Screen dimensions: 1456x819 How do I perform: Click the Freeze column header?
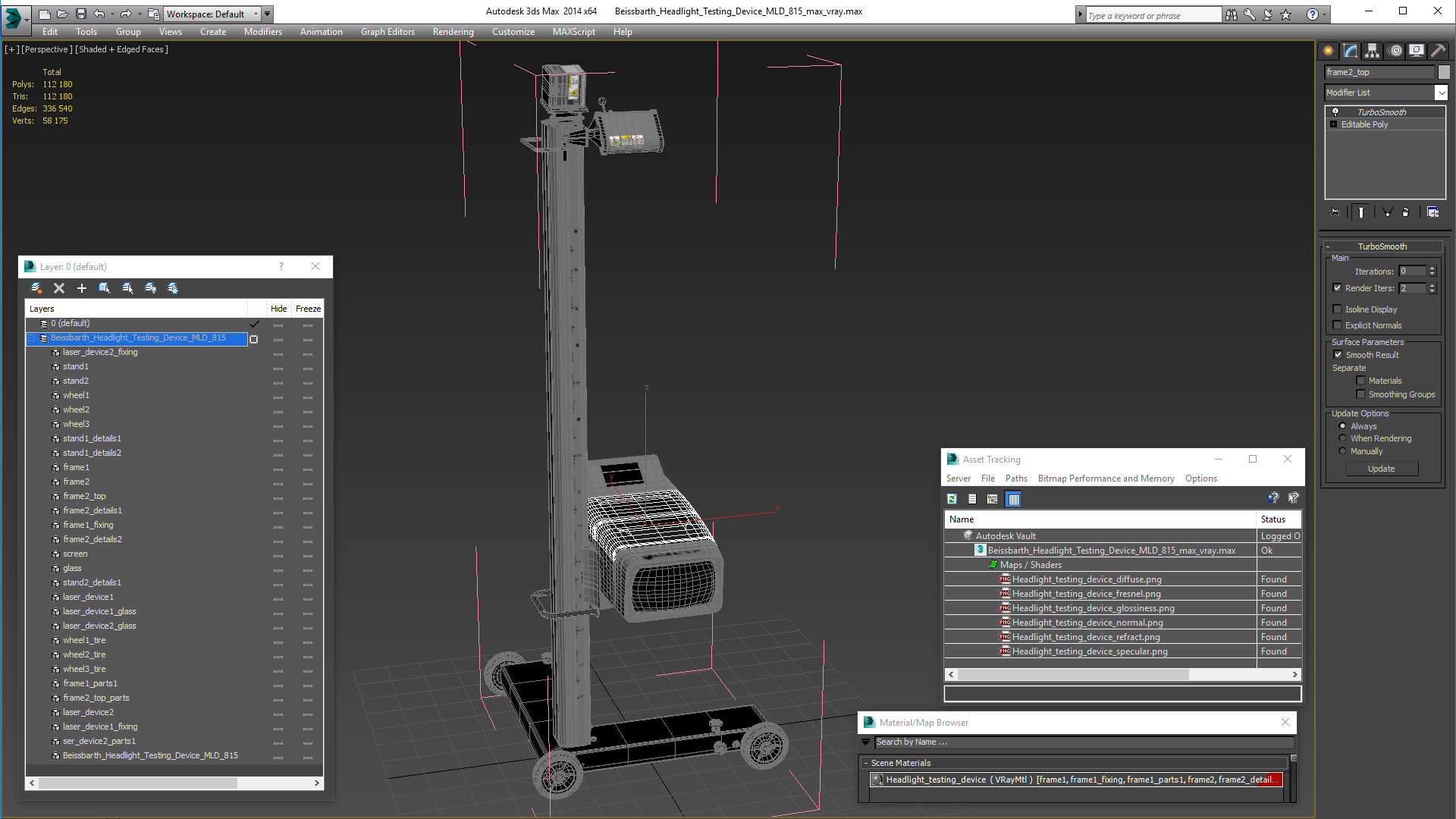[308, 309]
